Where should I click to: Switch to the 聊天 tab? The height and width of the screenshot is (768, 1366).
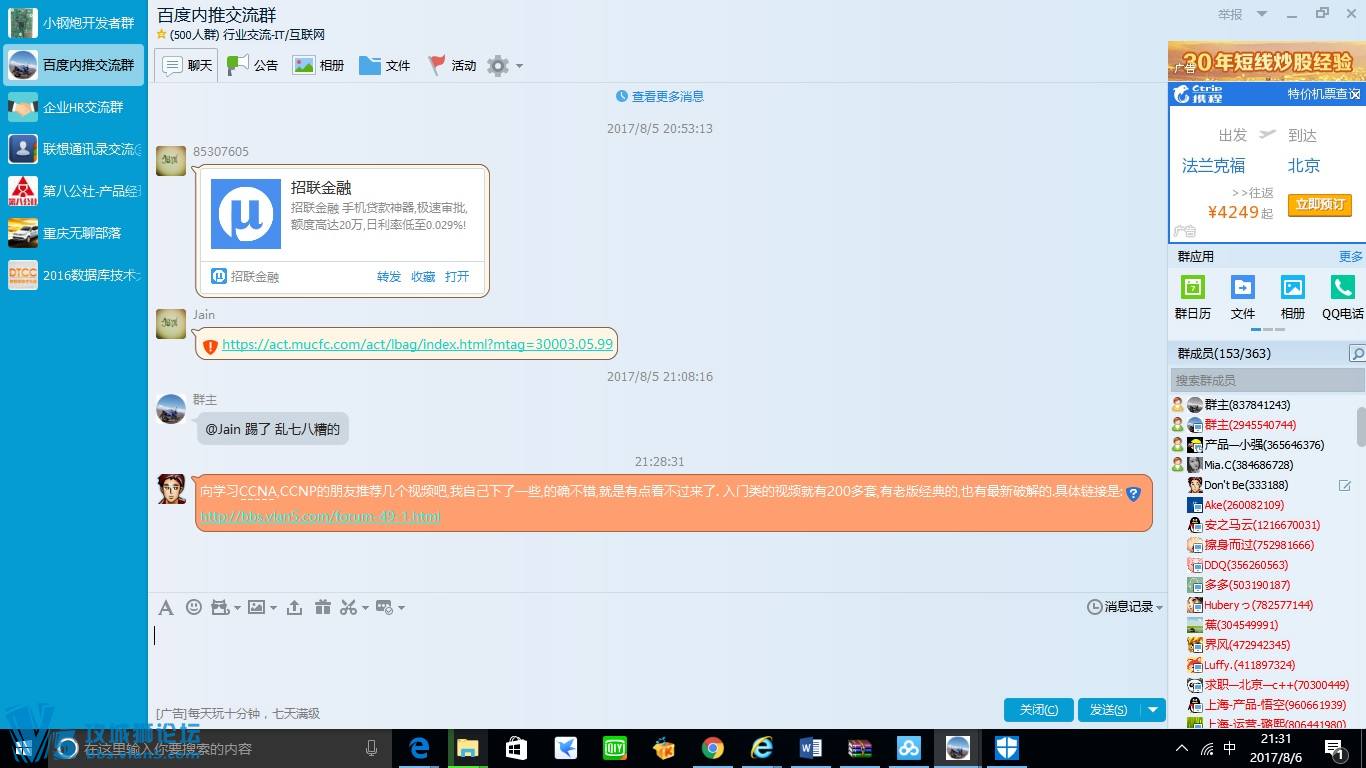[187, 66]
